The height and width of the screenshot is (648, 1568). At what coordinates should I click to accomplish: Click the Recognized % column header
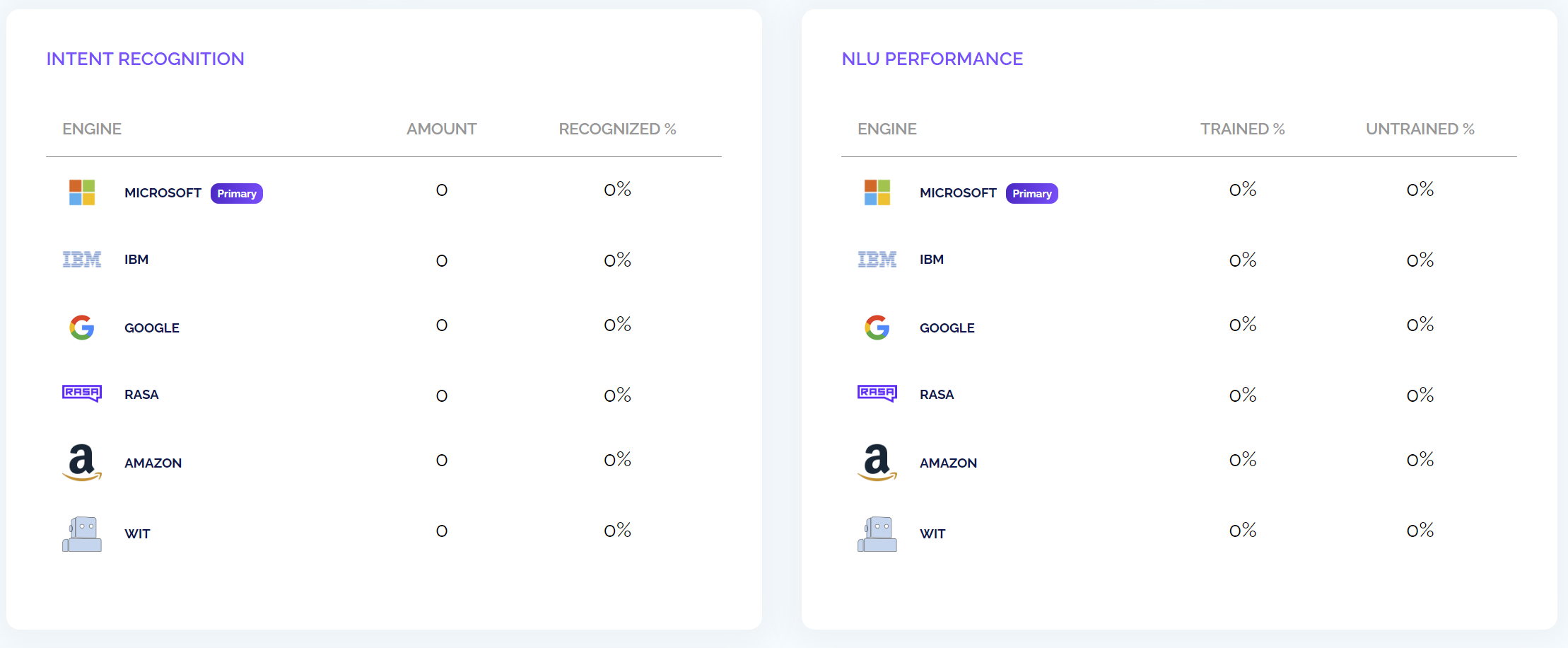[x=617, y=129]
